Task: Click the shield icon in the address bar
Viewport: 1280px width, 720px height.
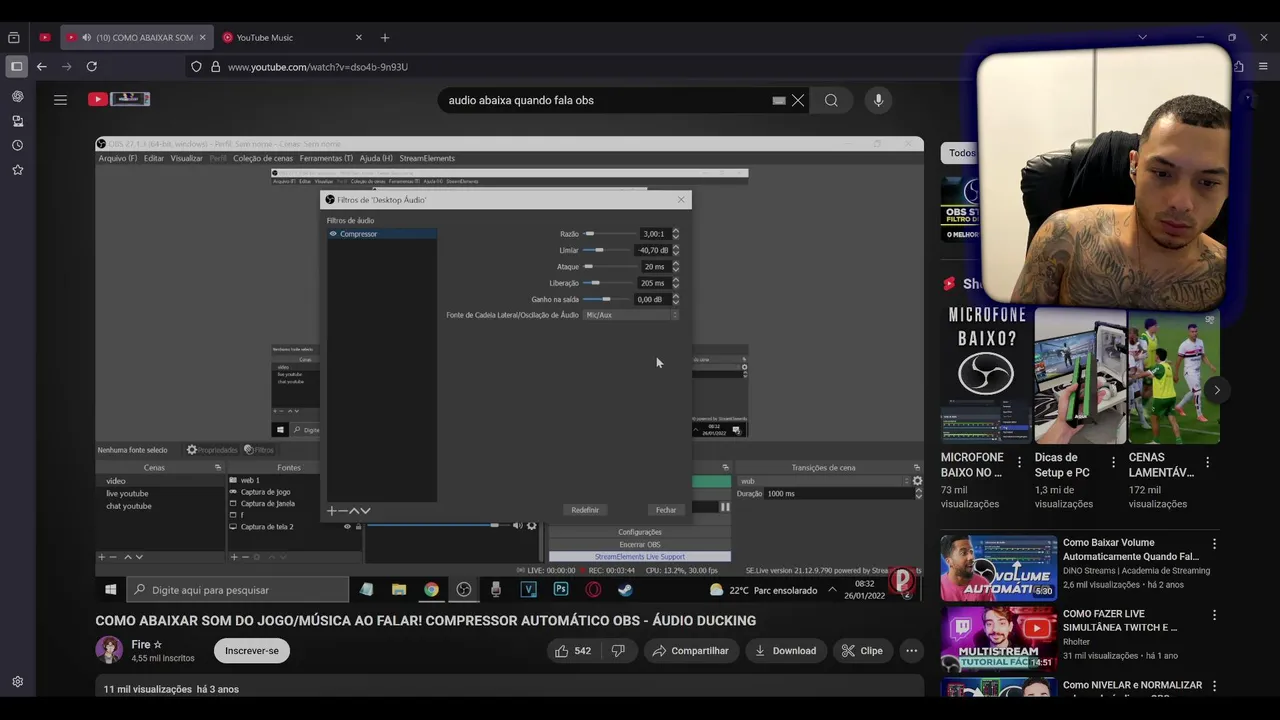Action: pyautogui.click(x=196, y=67)
